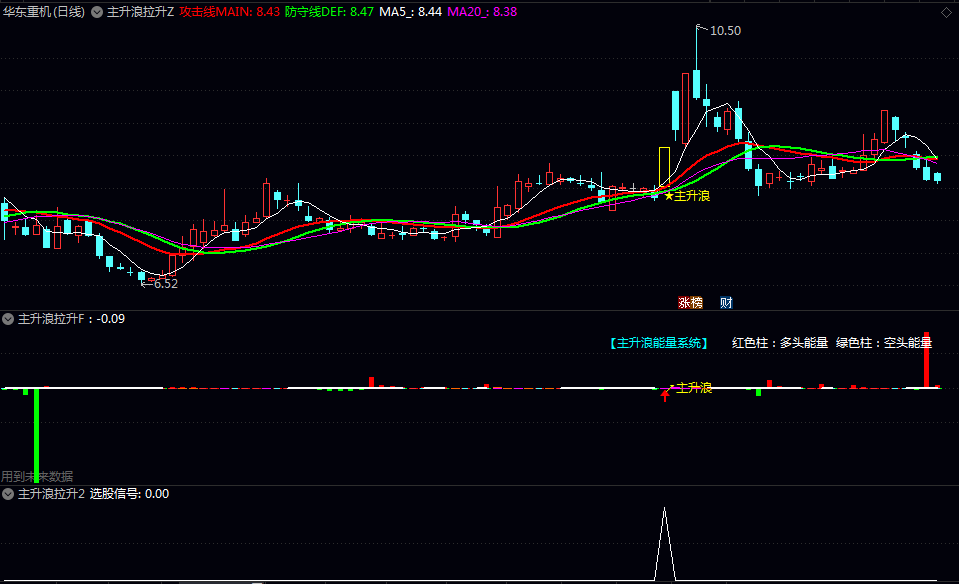
Task: Click the 【主升浪能量系统】 title text
Action: pyautogui.click(x=659, y=343)
